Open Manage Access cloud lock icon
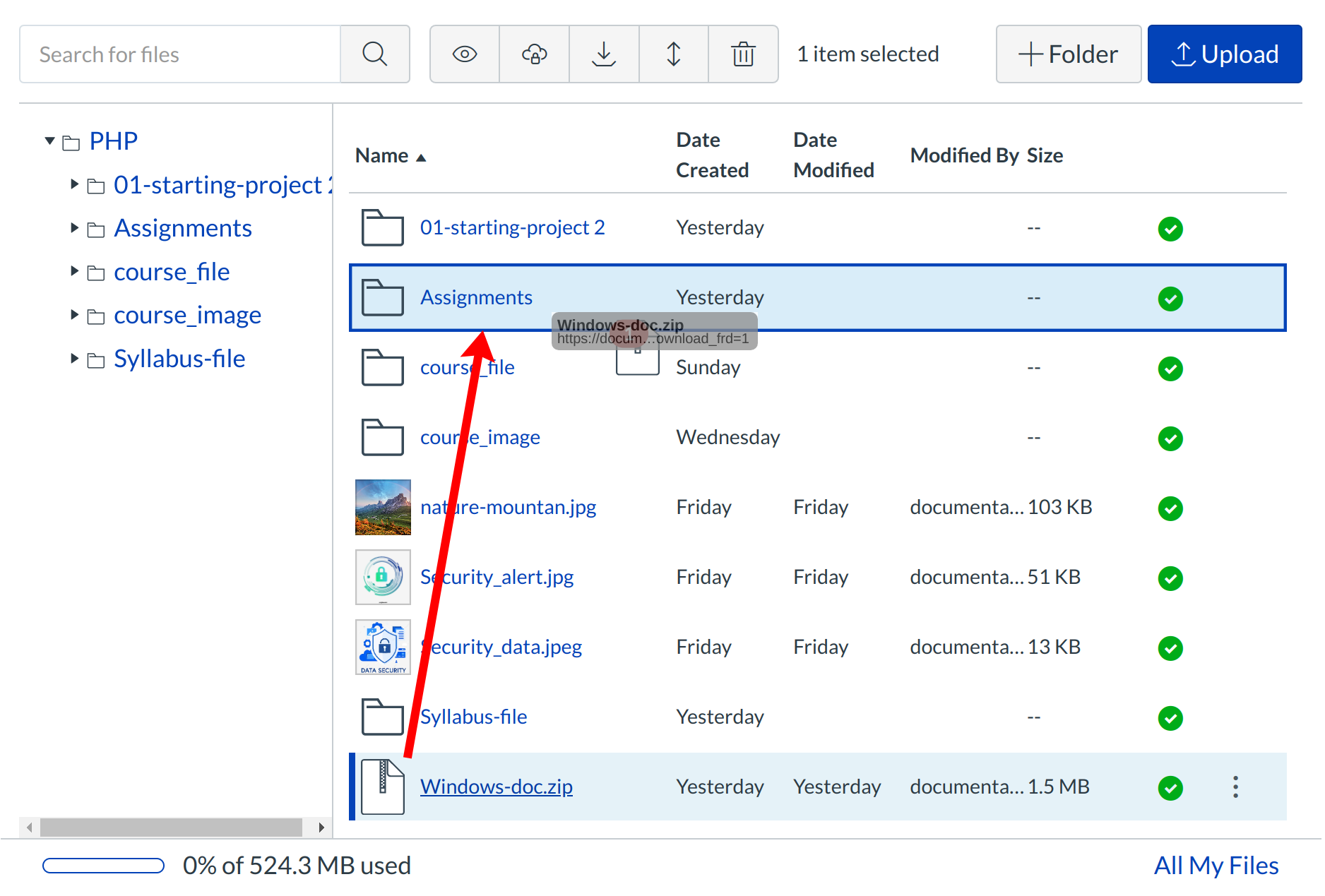Viewport: 1325px width, 896px height. [x=534, y=54]
